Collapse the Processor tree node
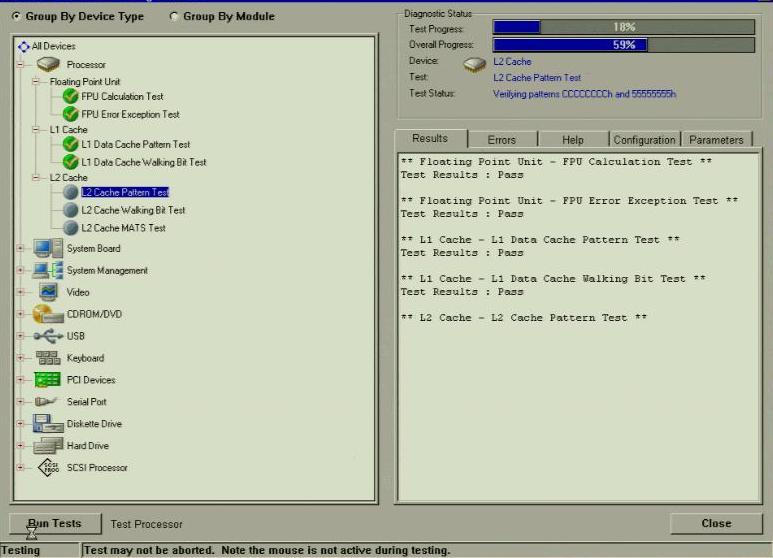 pos(21,64)
